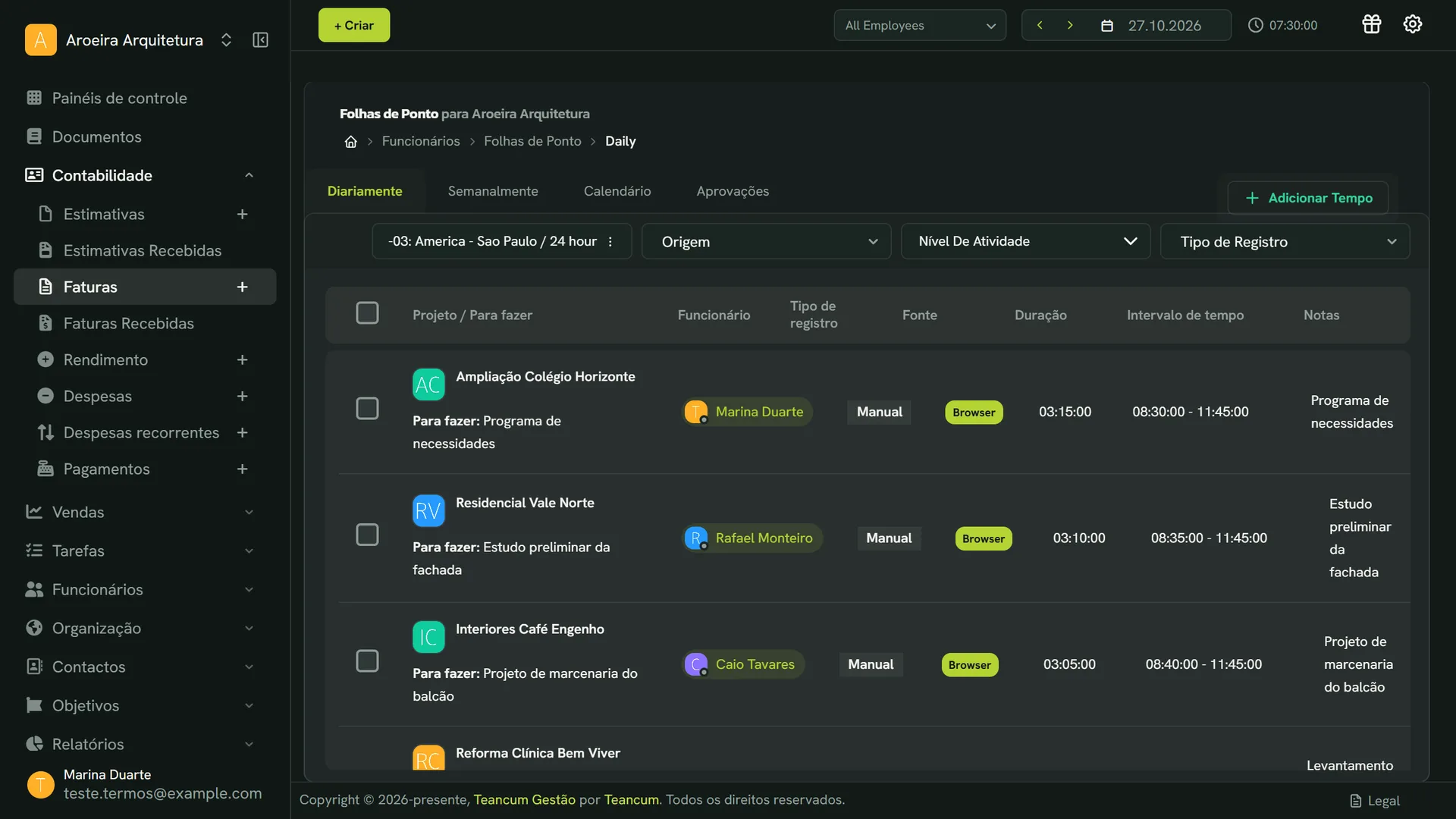Open timezone options three-dot menu
The height and width of the screenshot is (819, 1456).
tap(610, 242)
